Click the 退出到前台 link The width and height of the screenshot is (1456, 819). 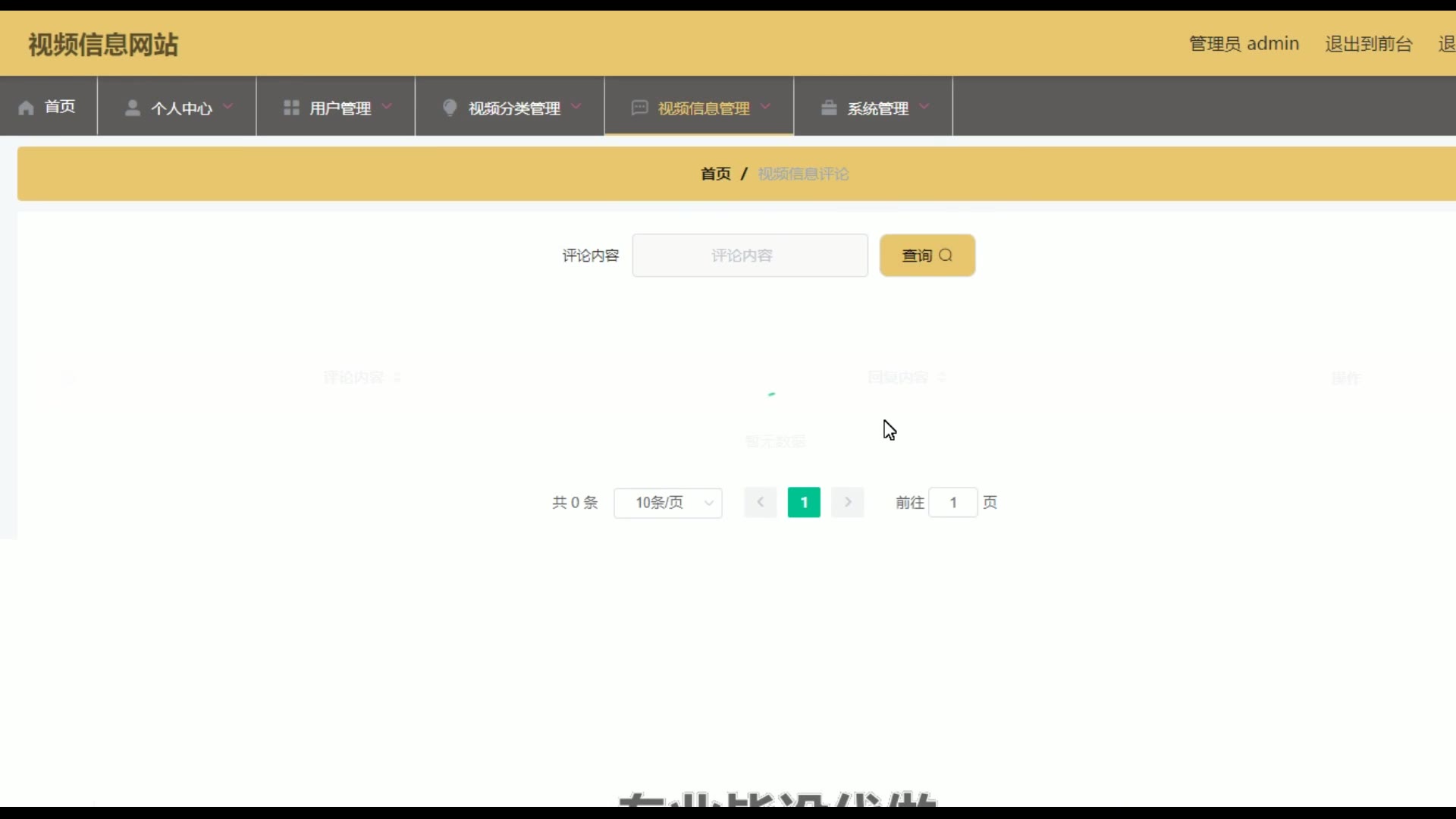point(1368,44)
